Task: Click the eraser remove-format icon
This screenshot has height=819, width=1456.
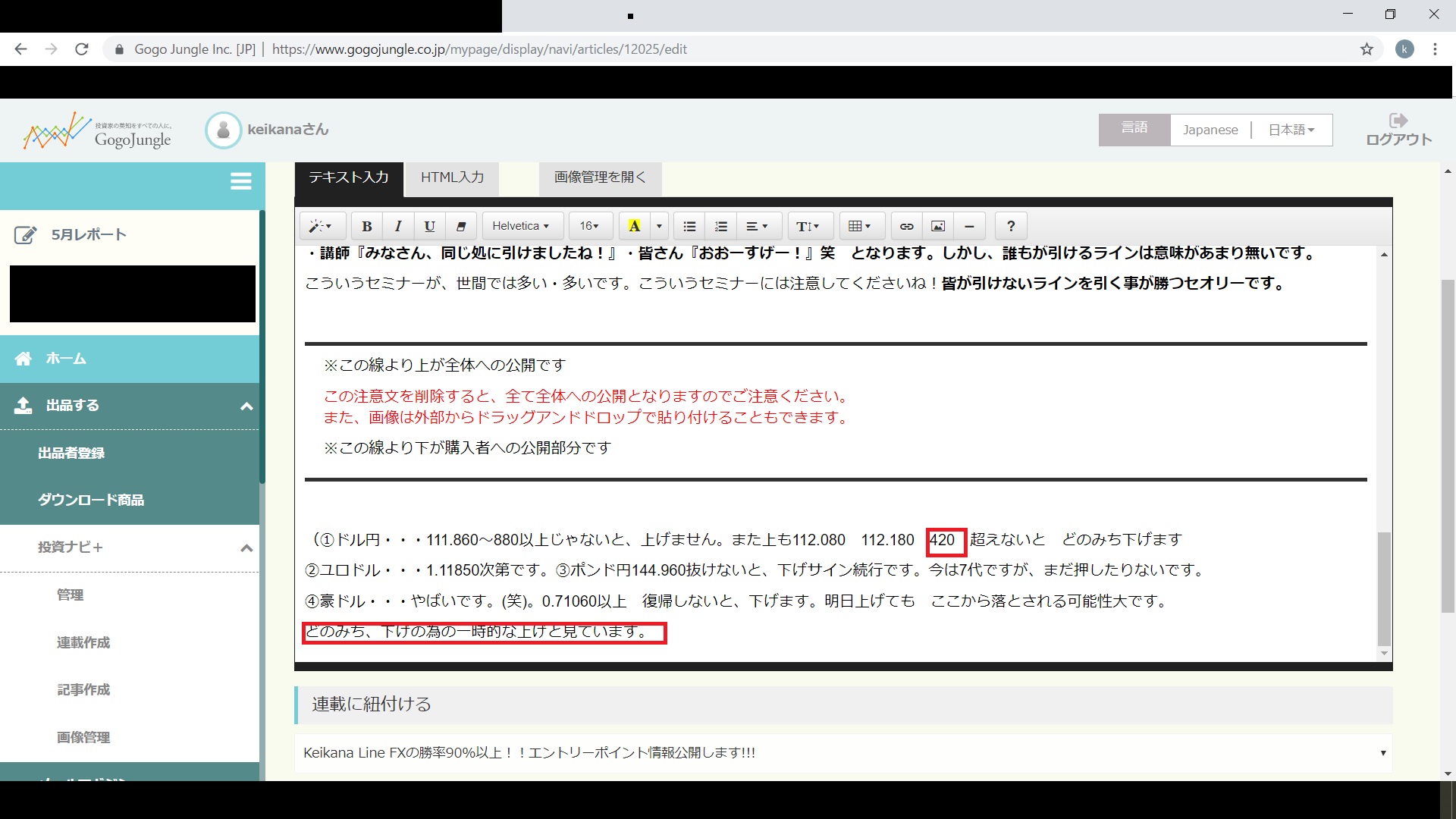Action: [x=460, y=226]
